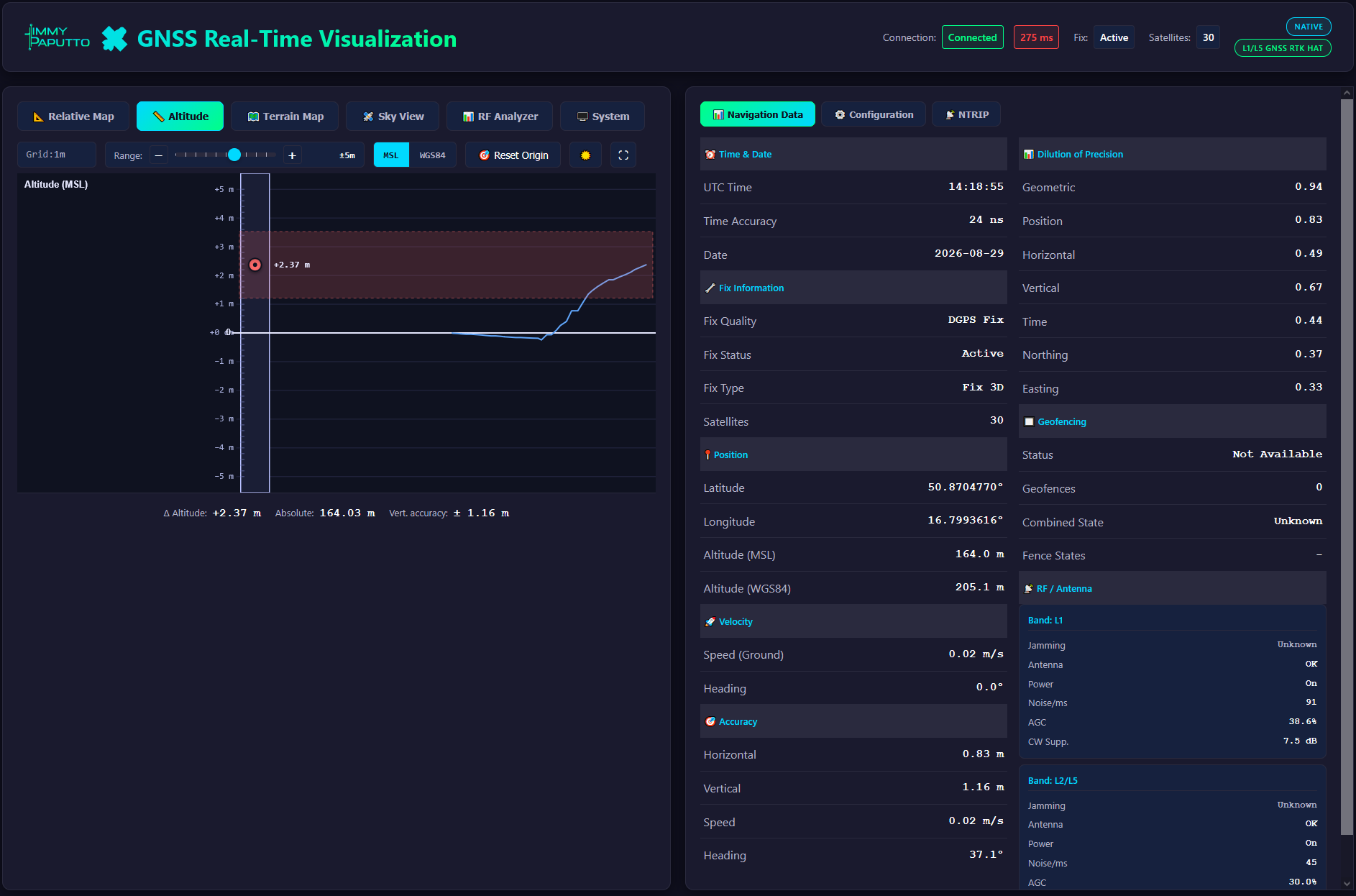Viewport: 1356px width, 896px height.
Task: Click the Accuracy section header
Action: pos(853,721)
